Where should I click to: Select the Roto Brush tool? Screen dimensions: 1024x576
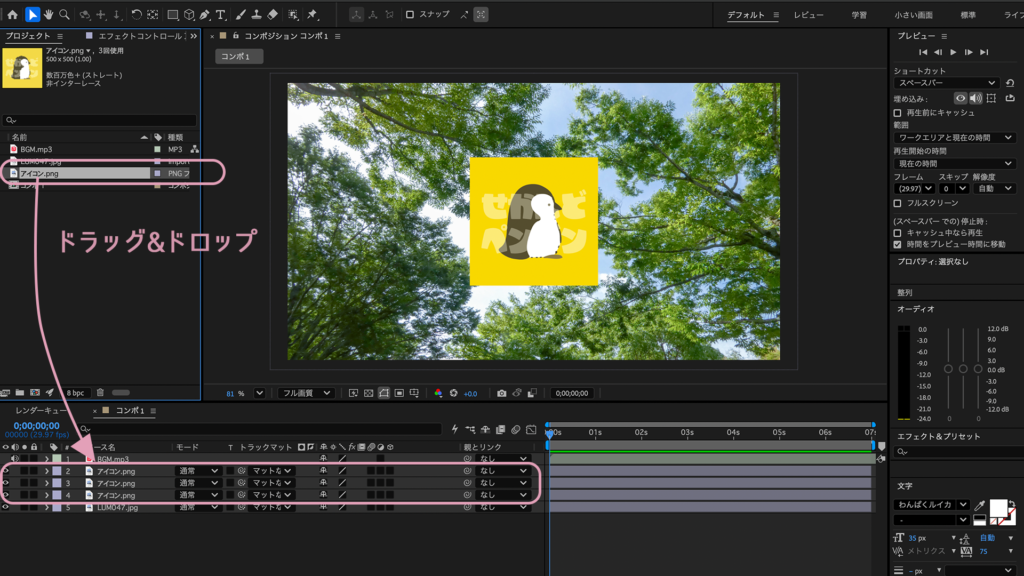point(293,14)
